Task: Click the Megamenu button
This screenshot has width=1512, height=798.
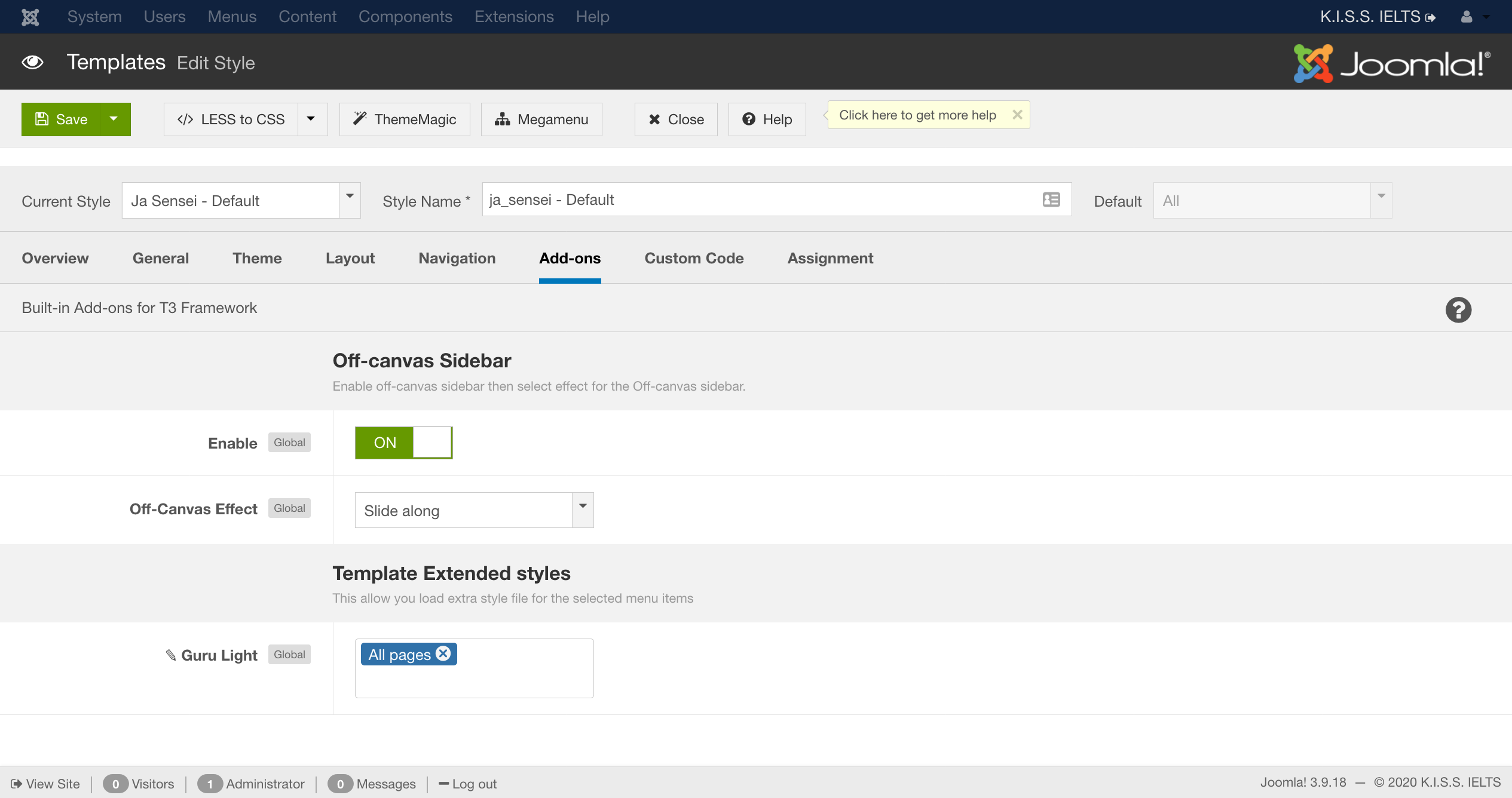Action: [x=541, y=119]
